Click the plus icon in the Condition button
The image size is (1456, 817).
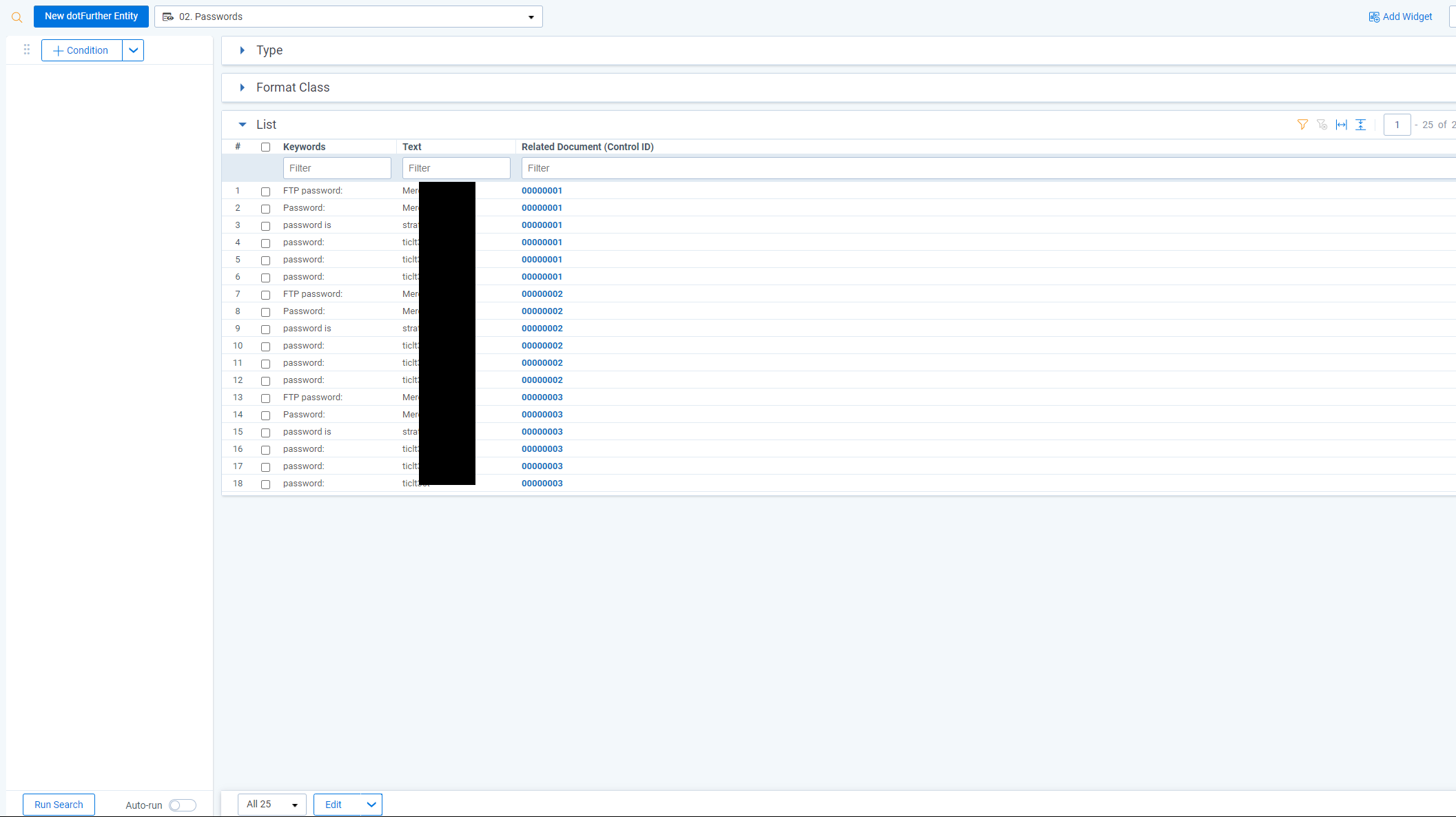[59, 50]
